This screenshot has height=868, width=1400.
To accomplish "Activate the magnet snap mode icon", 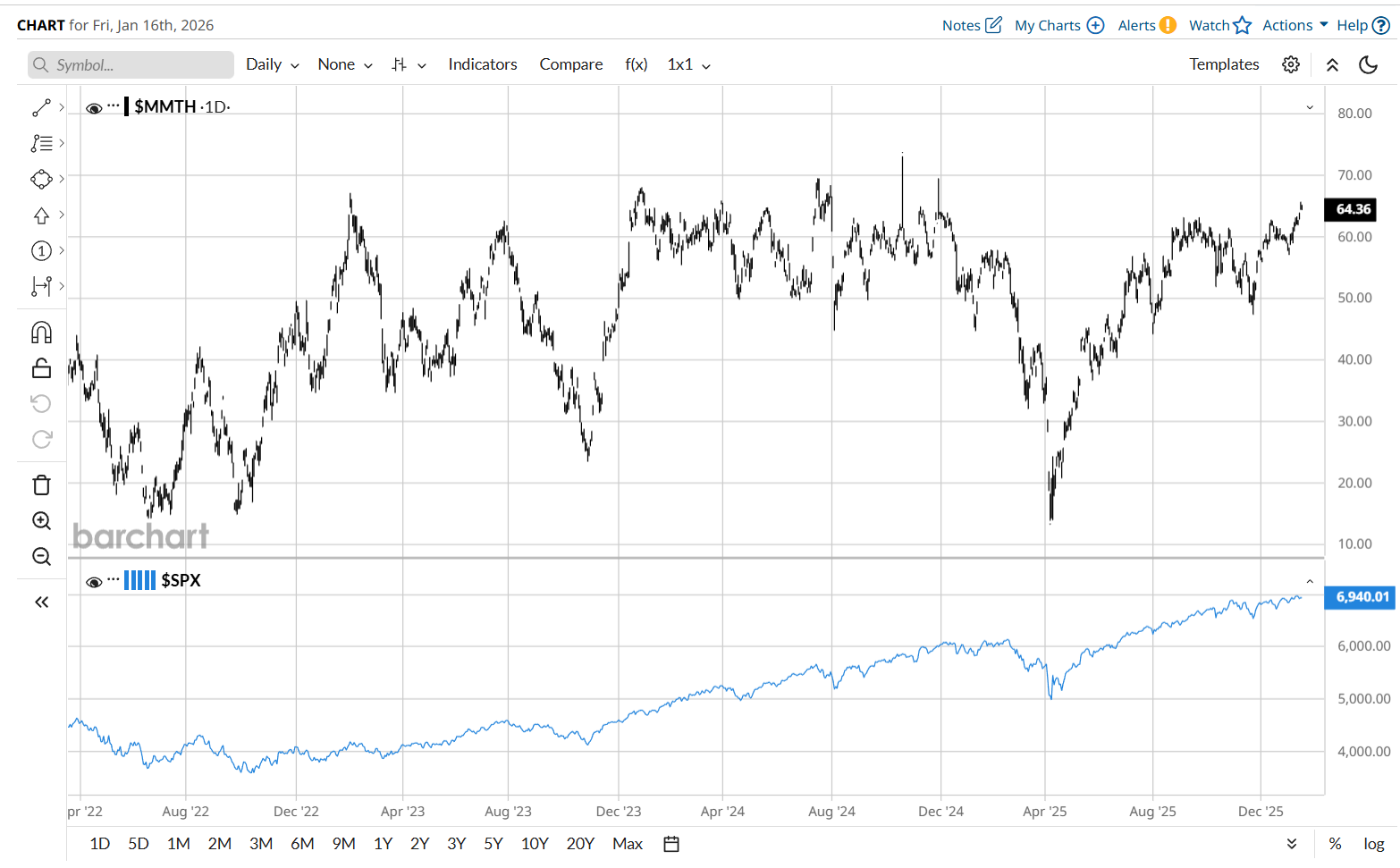I will coord(41,333).
